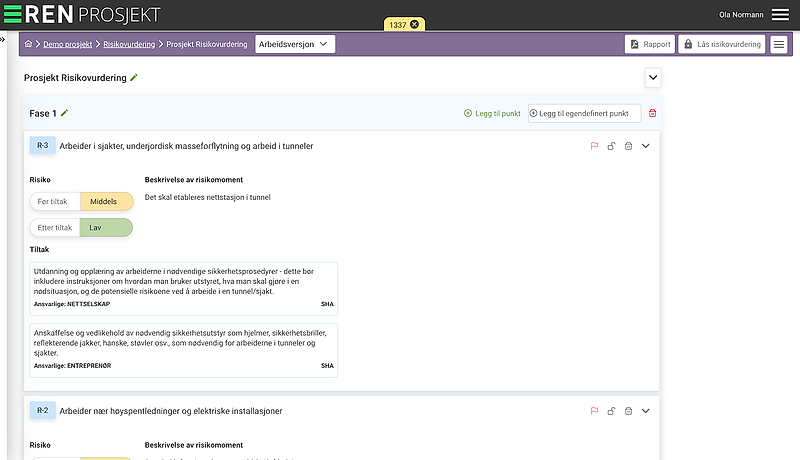Select the R-2 badge label
Screen dimensions: 800x460
[42, 411]
